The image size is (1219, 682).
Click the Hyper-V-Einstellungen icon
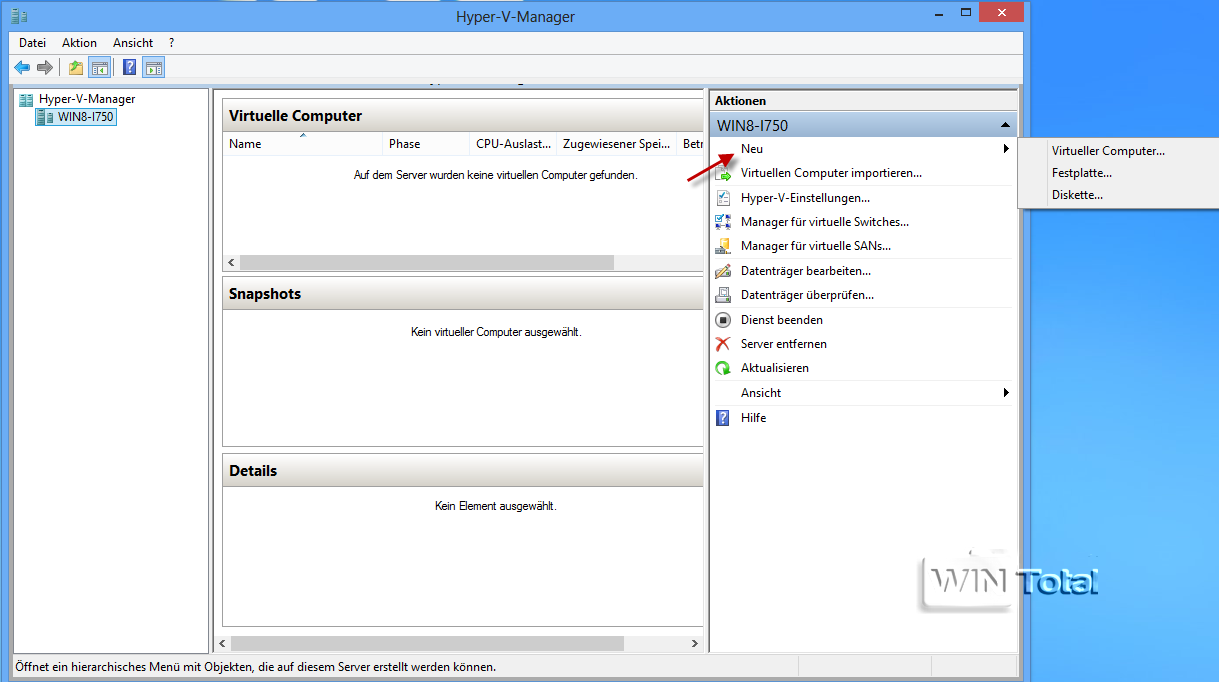click(x=723, y=198)
